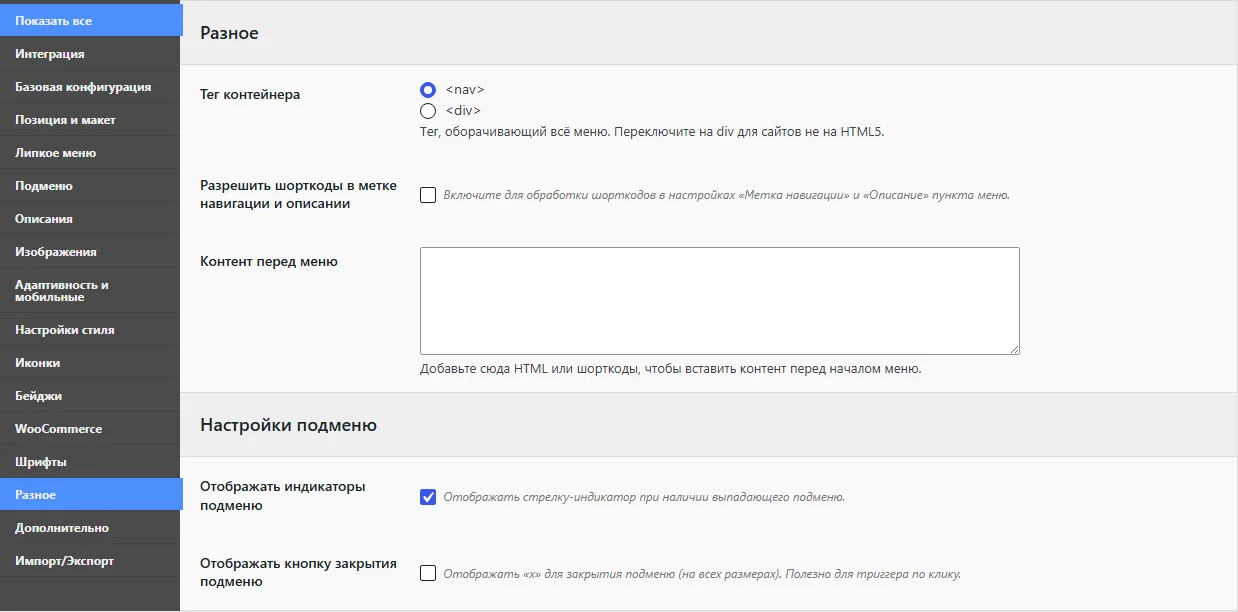Select Адаптивность и мобильные tab

click(90, 291)
